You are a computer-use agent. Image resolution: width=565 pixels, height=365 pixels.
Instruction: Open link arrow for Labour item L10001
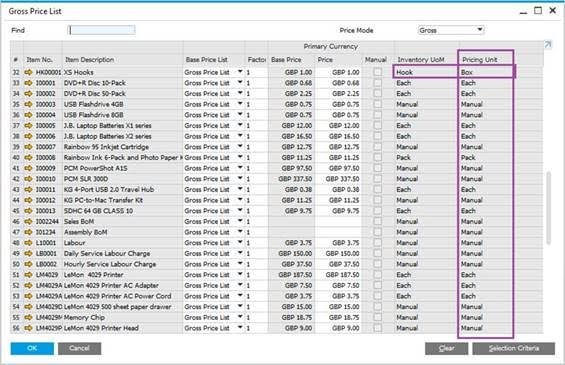(28, 243)
